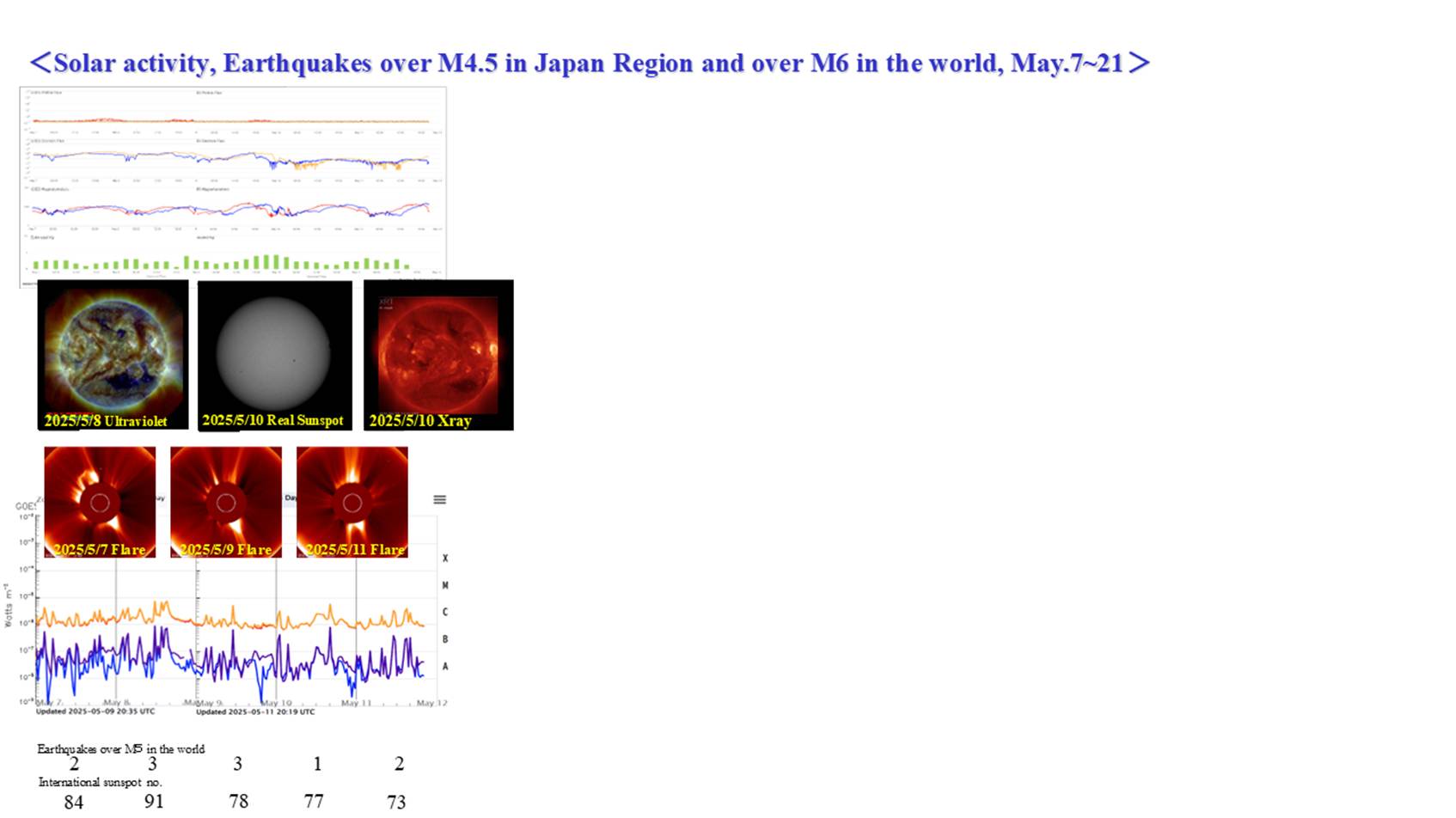Click the 2025/5/11 Flare coronagraph image
1456x818 pixels.
coord(352,502)
